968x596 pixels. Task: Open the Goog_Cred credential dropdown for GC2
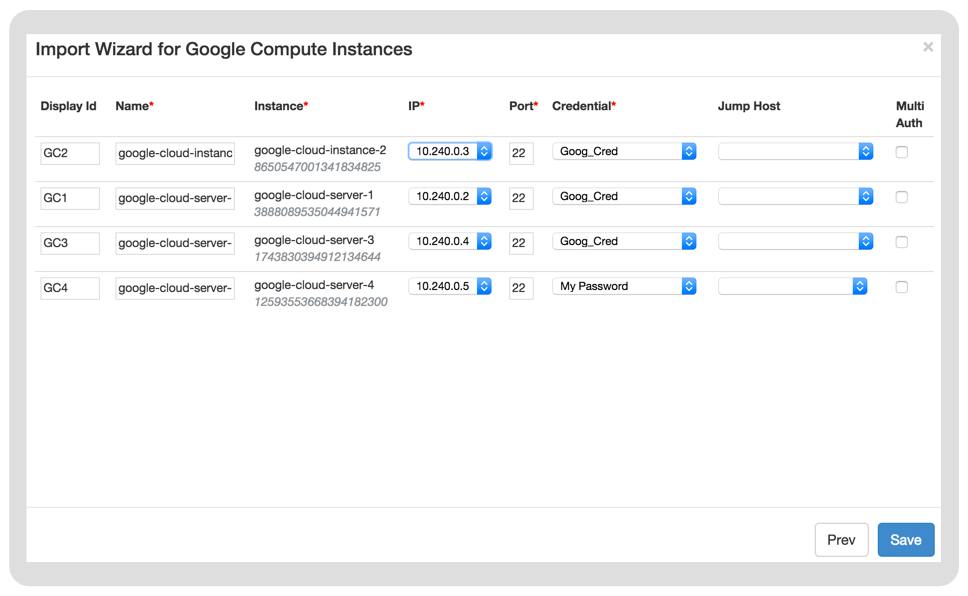tap(624, 151)
